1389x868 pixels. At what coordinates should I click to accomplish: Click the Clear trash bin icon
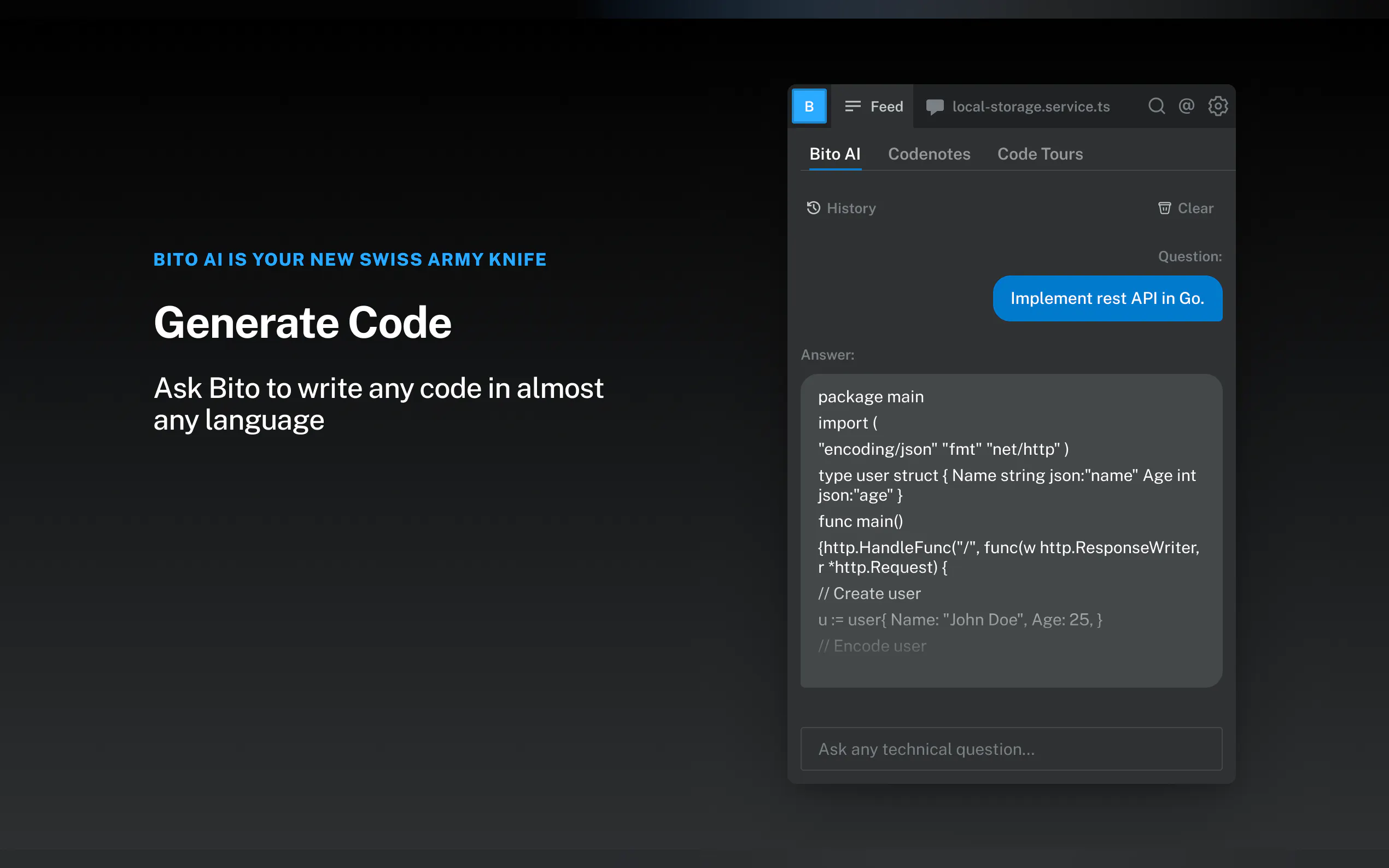point(1164,208)
